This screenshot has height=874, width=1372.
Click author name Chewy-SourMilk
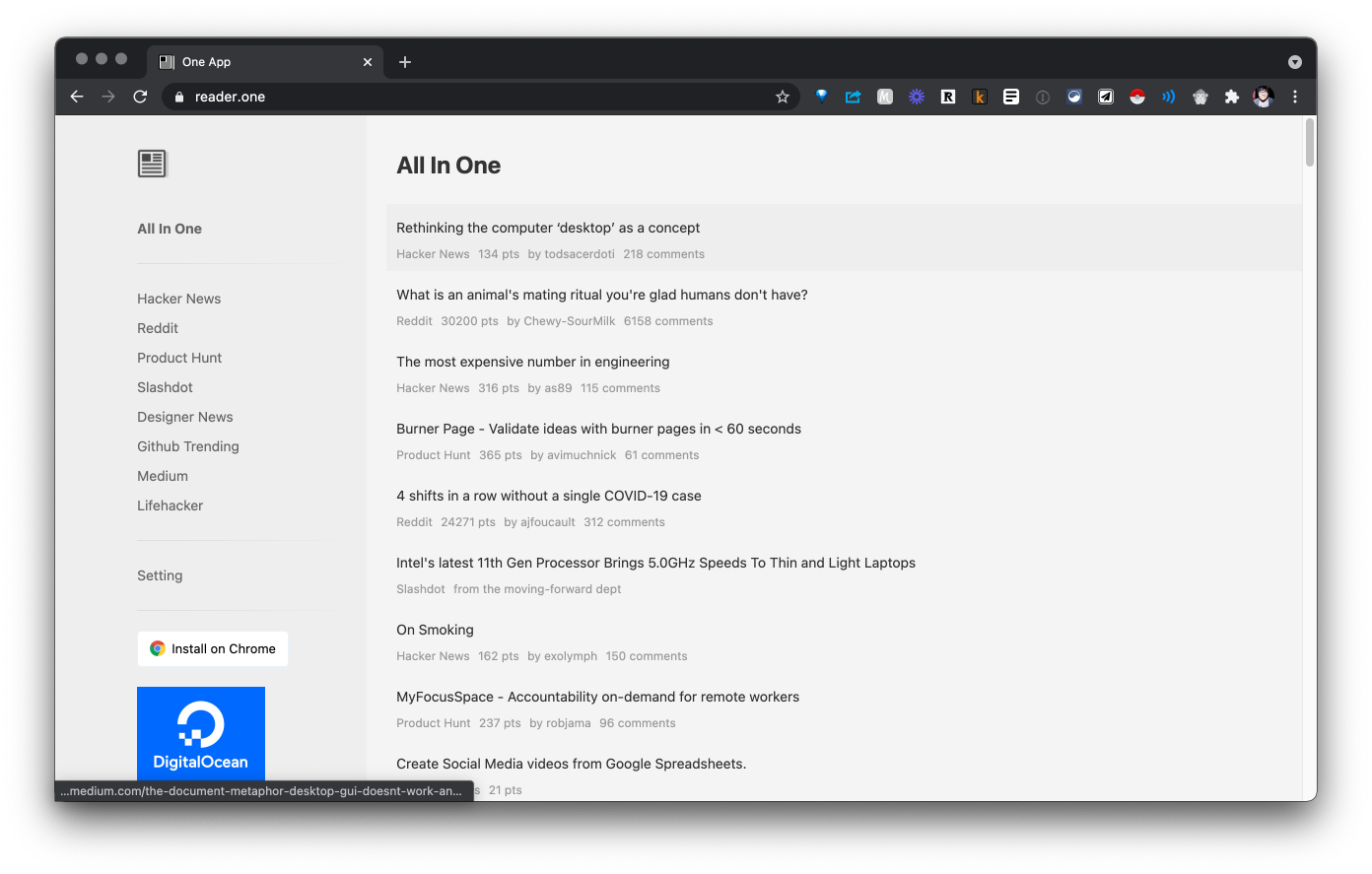coord(570,321)
